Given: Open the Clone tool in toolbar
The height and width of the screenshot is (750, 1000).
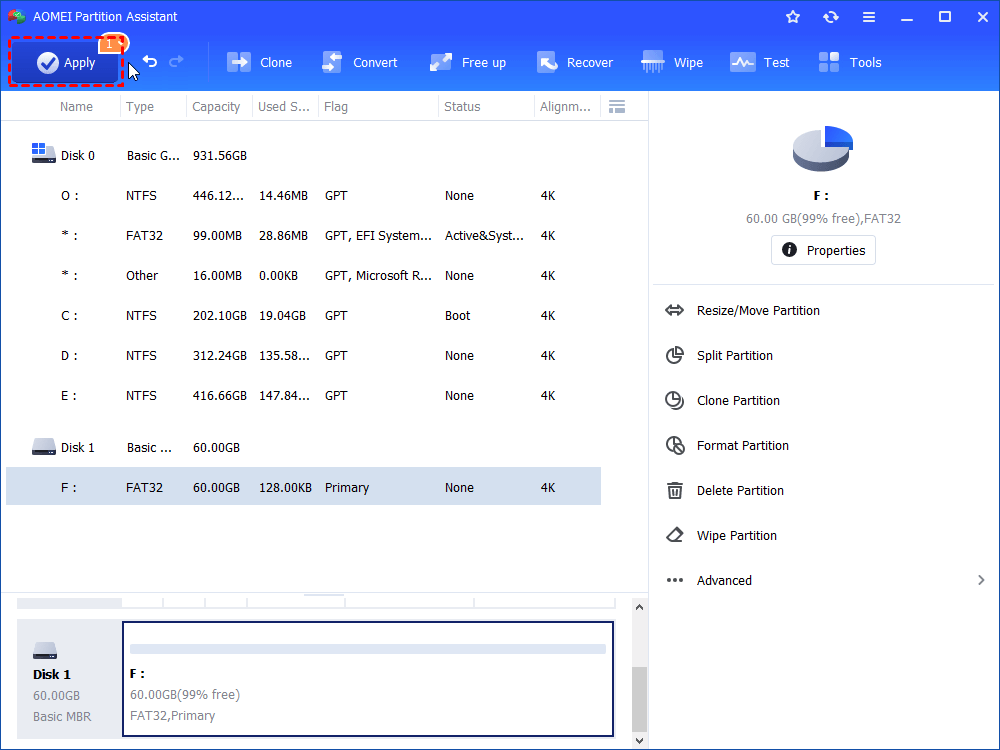Looking at the screenshot, I should click(x=259, y=63).
